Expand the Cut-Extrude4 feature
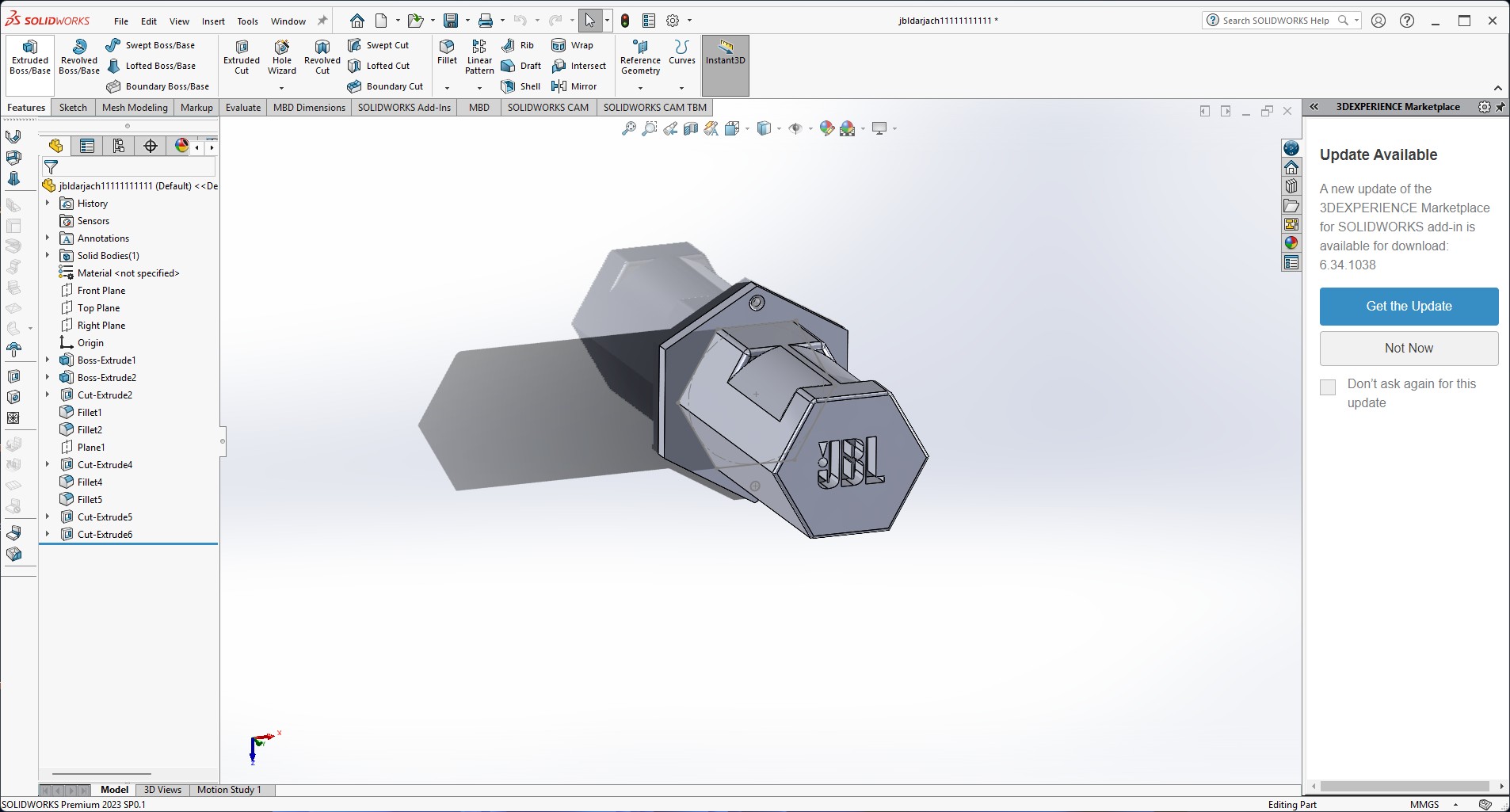The image size is (1510, 812). click(x=48, y=465)
